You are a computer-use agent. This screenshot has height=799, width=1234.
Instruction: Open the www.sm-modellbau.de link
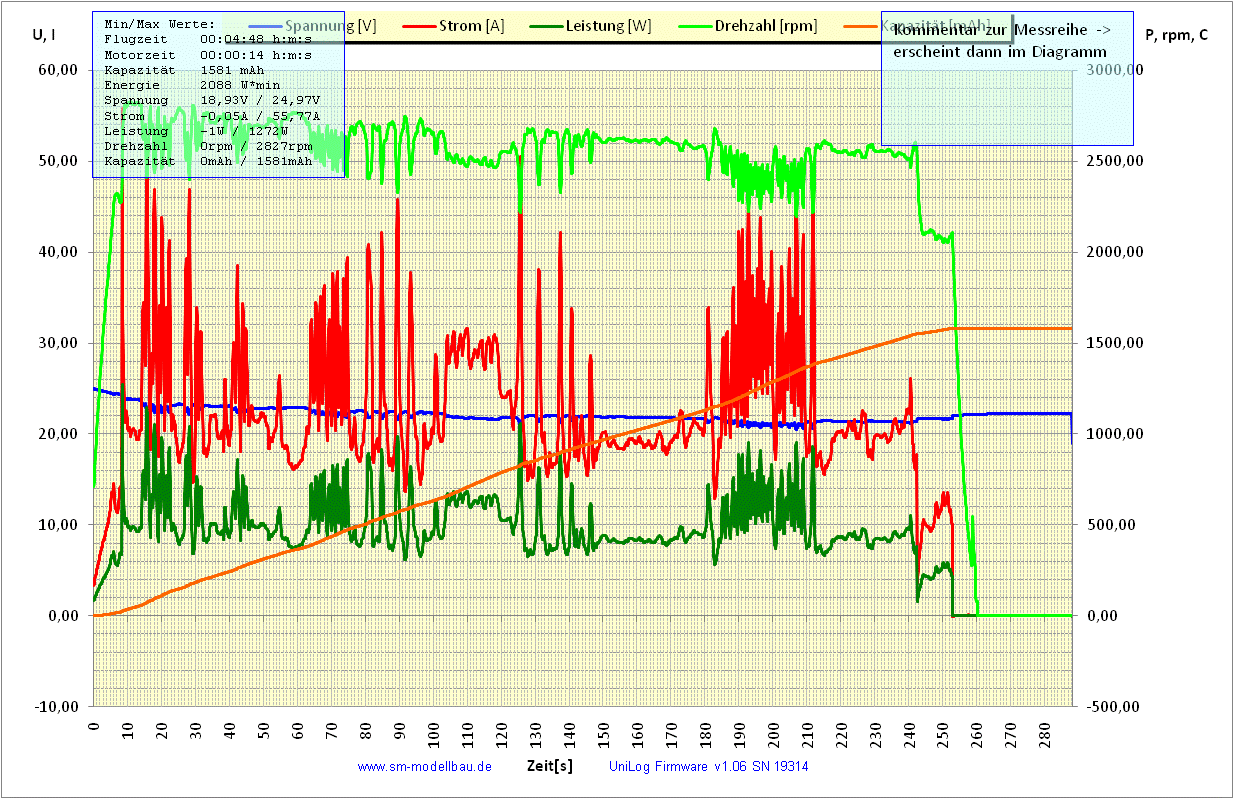coord(424,767)
